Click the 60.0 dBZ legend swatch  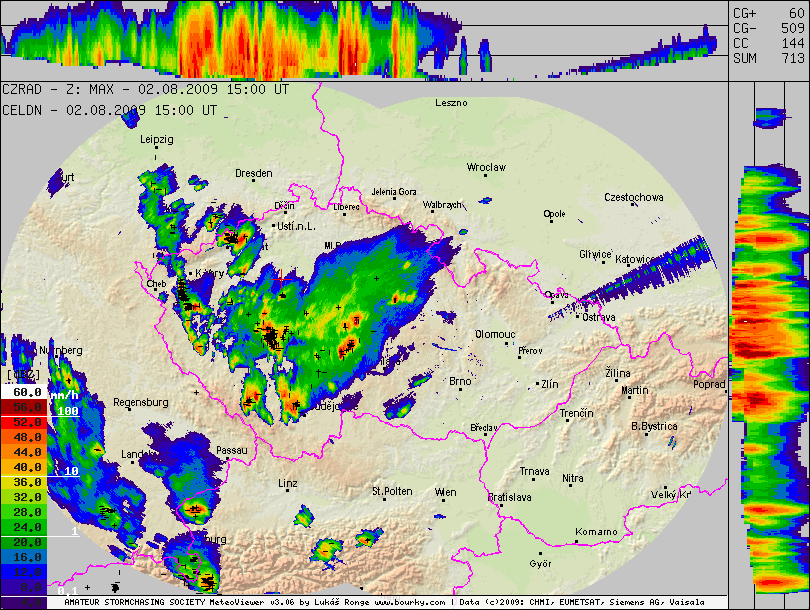coord(24,392)
